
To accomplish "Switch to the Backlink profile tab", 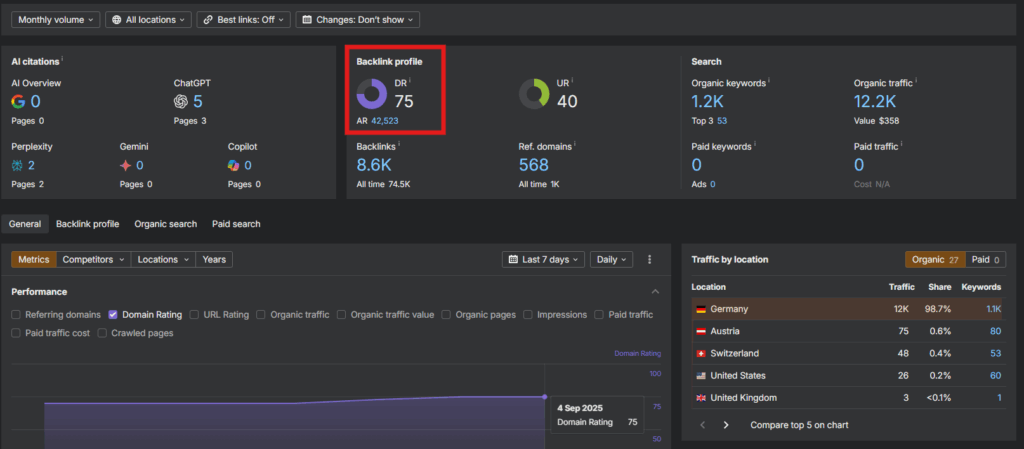I will pos(88,224).
